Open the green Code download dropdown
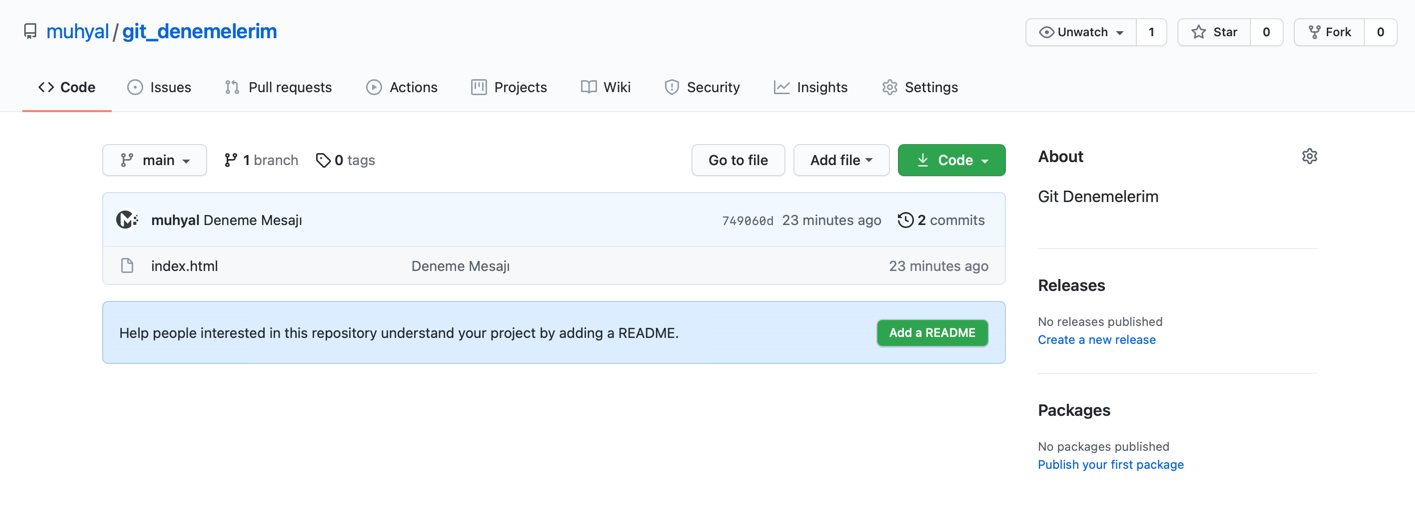 click(x=951, y=160)
